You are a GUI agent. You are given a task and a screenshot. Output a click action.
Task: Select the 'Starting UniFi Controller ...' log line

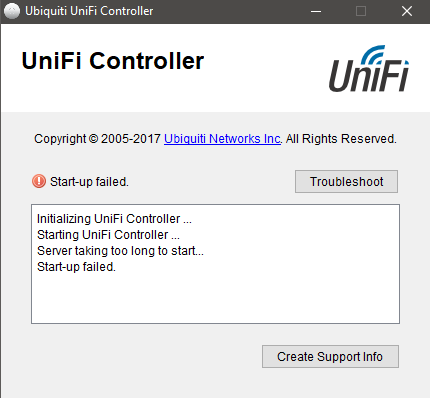point(108,235)
